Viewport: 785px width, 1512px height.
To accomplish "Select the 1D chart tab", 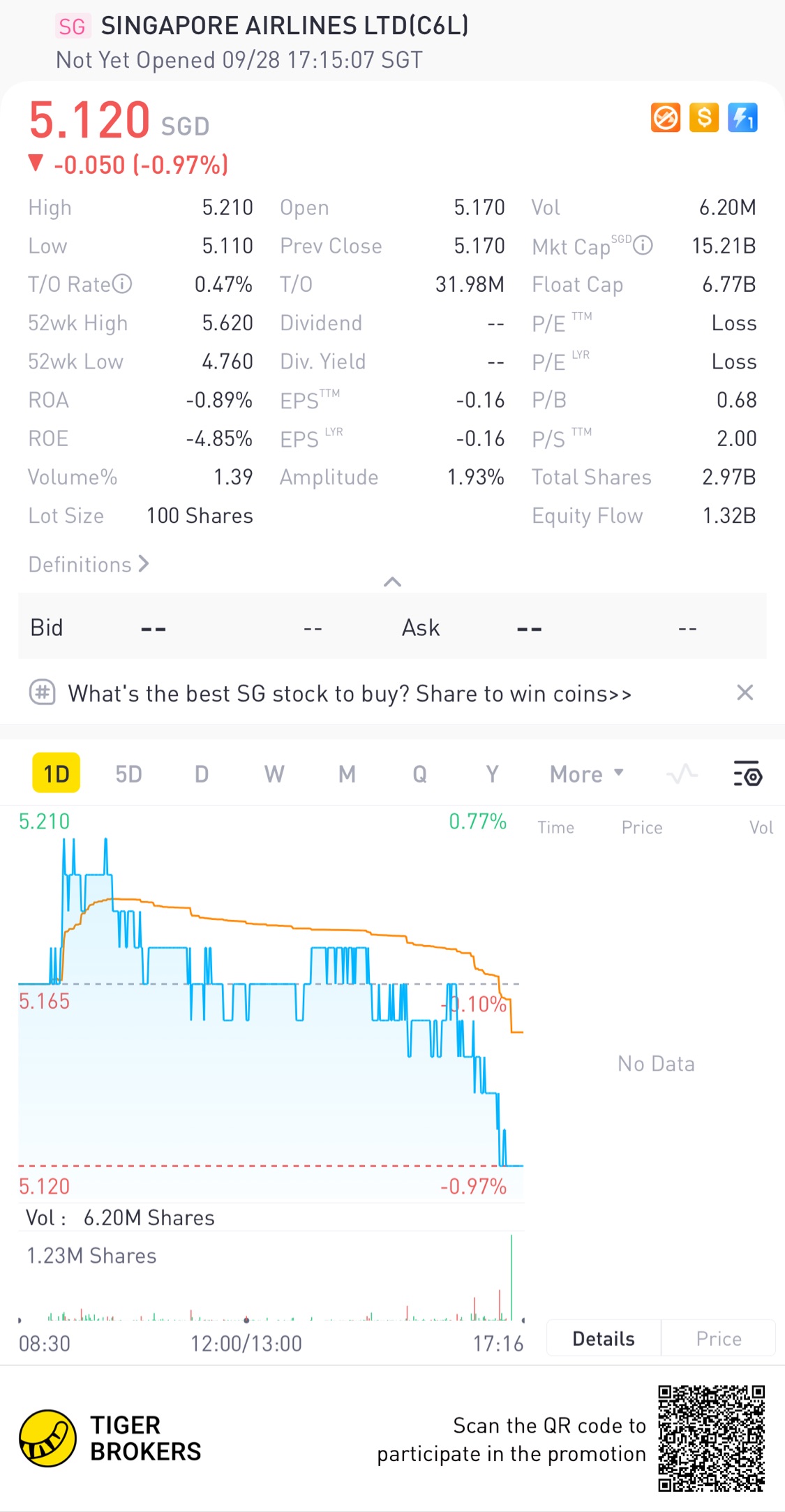I will click(57, 773).
